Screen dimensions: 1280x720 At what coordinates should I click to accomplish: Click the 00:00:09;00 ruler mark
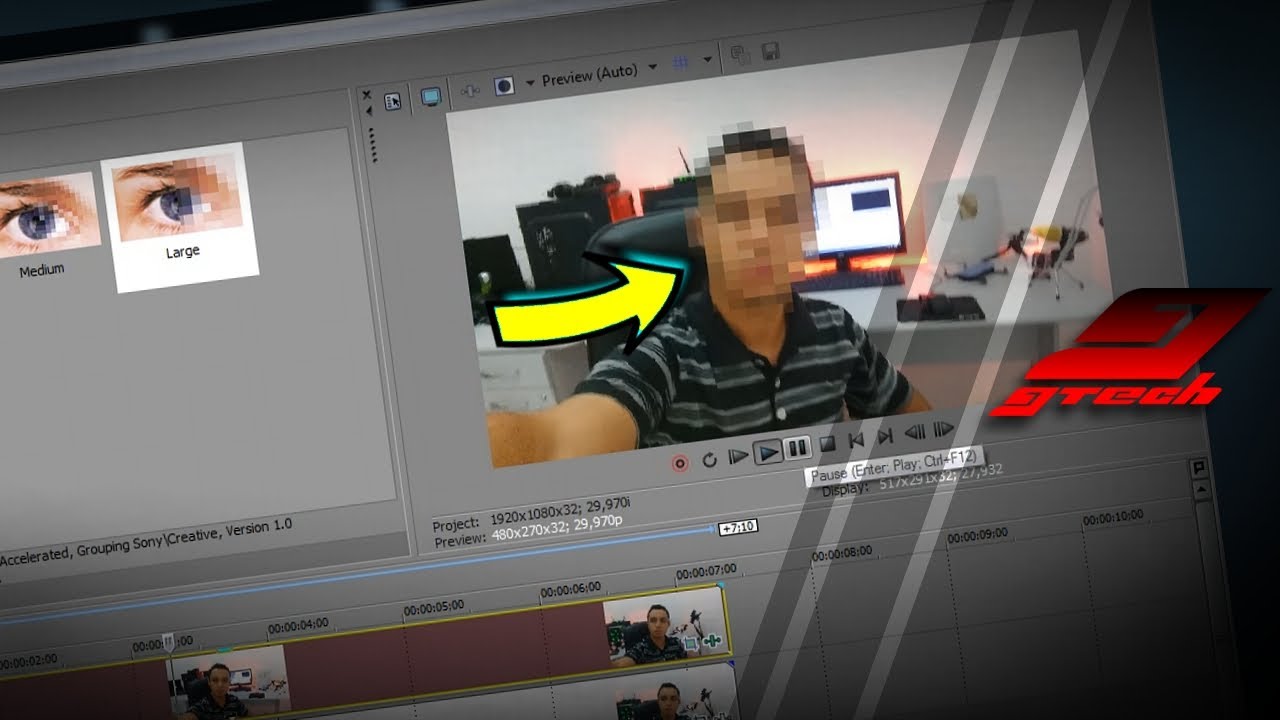click(x=977, y=536)
